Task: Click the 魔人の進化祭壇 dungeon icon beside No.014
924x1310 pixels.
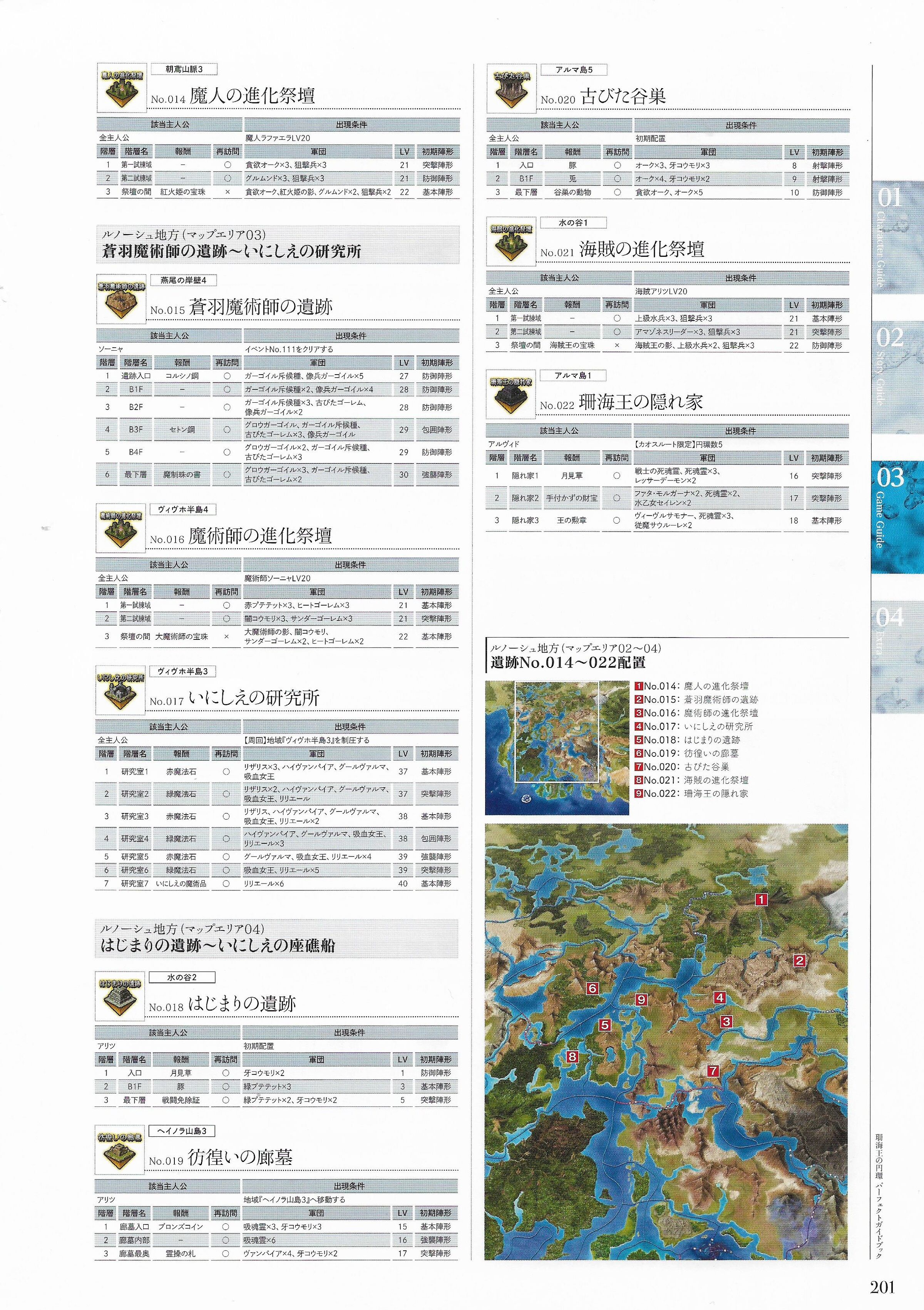Action: coord(122,89)
